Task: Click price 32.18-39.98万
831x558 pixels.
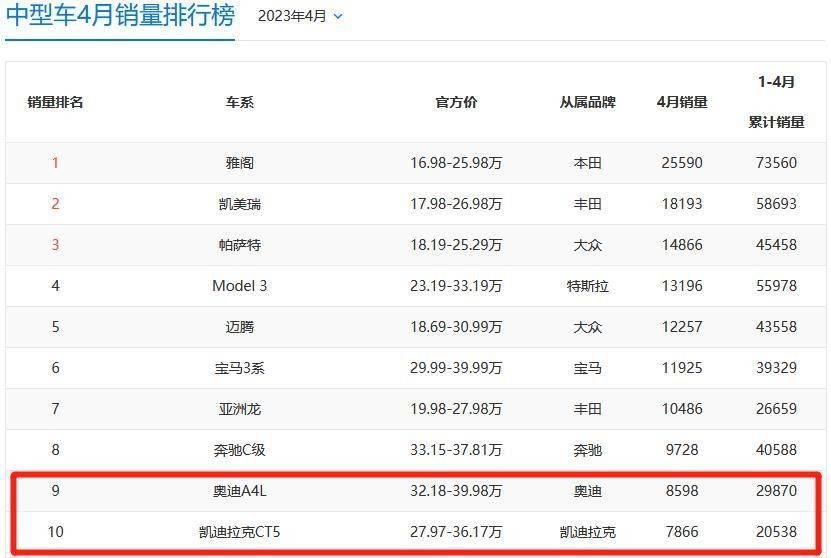Action: coord(456,491)
